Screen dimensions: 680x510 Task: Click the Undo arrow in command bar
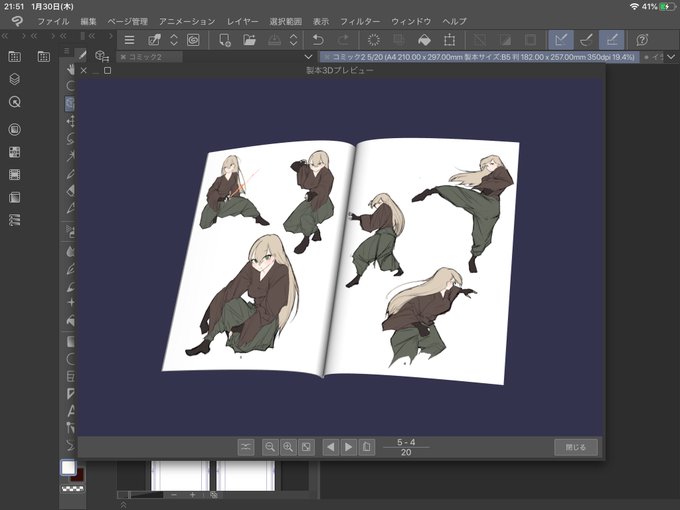[x=318, y=40]
